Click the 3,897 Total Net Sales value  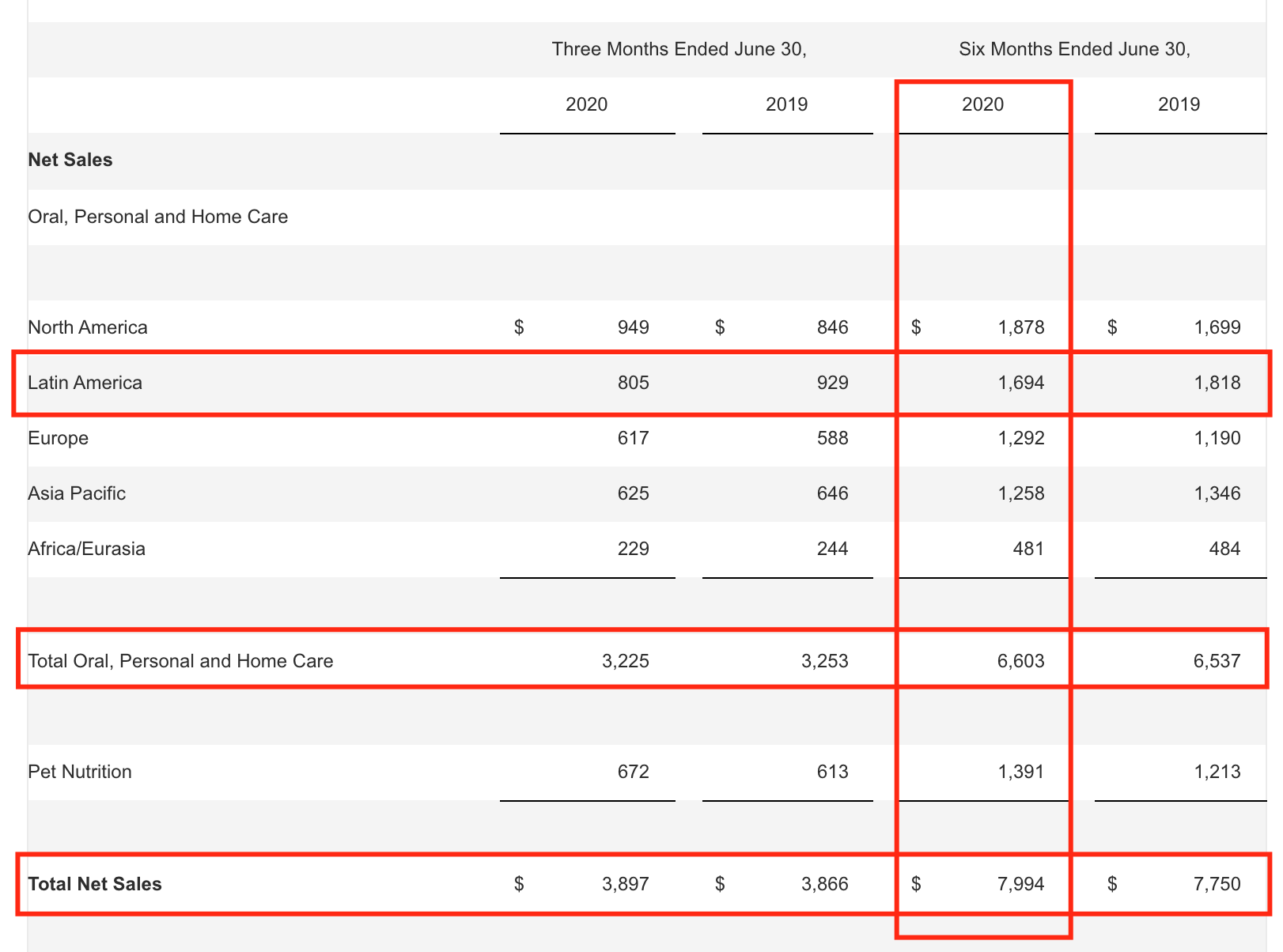(625, 884)
